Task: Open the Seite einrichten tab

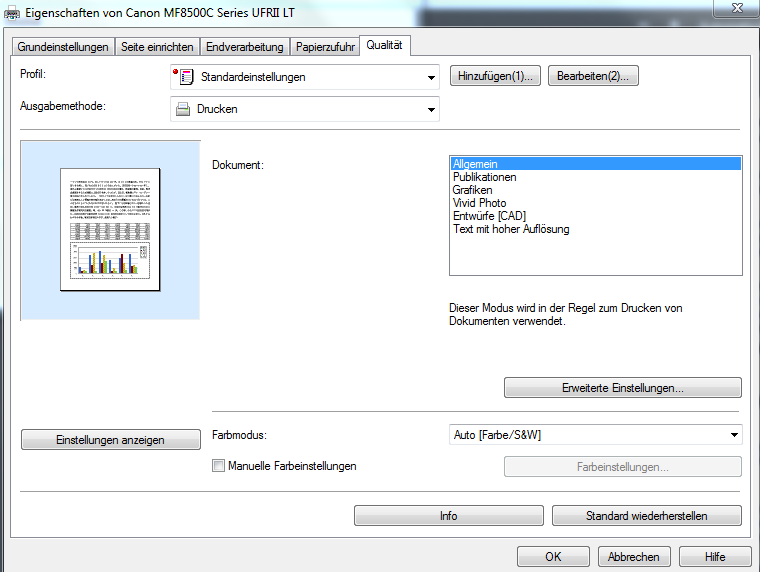Action: (x=157, y=47)
